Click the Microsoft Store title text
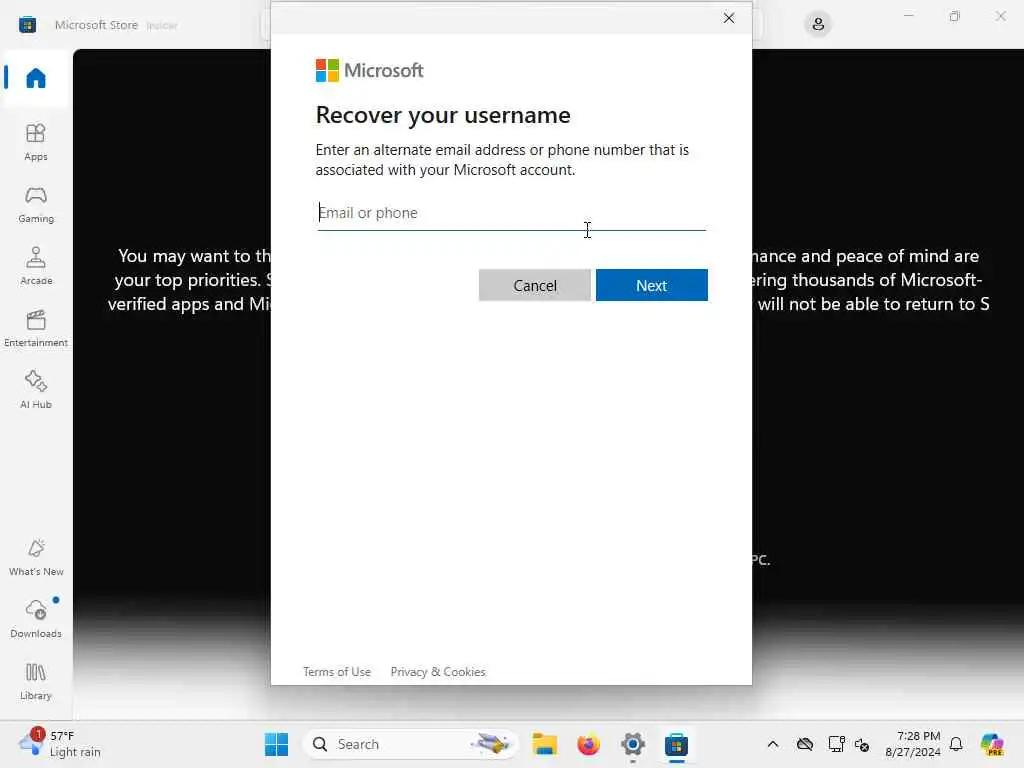The image size is (1024, 768). click(97, 25)
